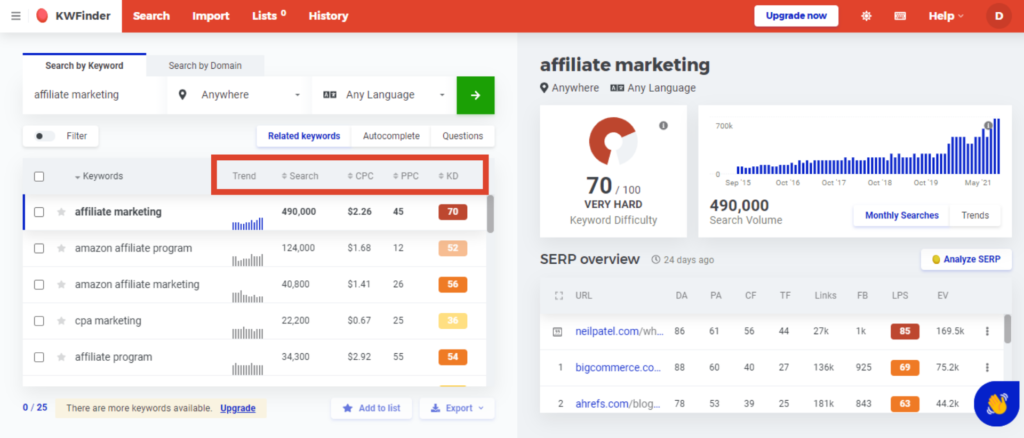
Task: Click featured snippet icon beside neilpatel.com
Action: pos(557,332)
